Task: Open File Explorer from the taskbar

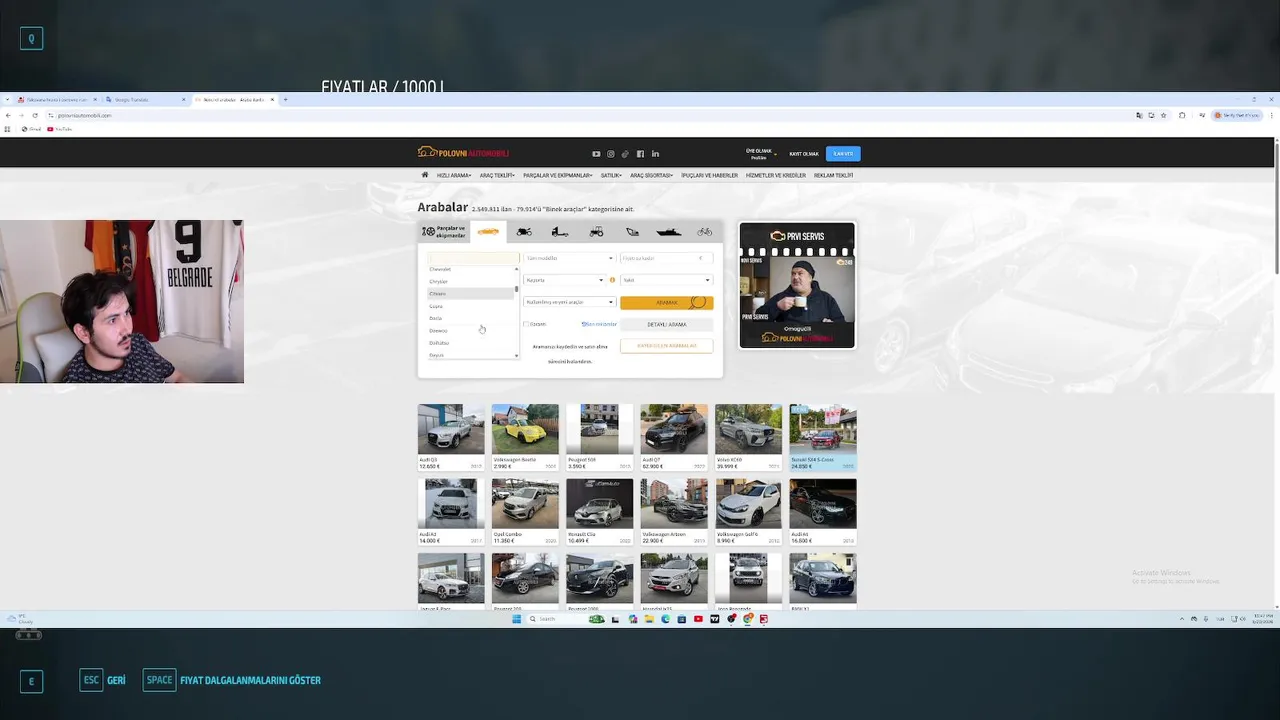Action: (x=649, y=619)
